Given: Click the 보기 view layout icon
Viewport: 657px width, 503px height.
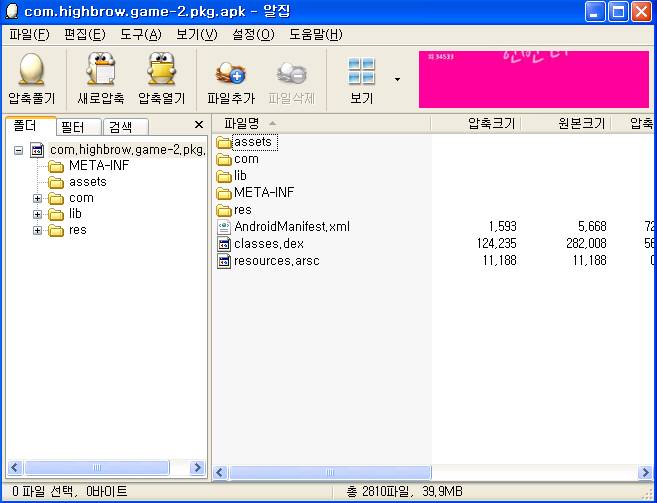Looking at the screenshot, I should coord(361,70).
